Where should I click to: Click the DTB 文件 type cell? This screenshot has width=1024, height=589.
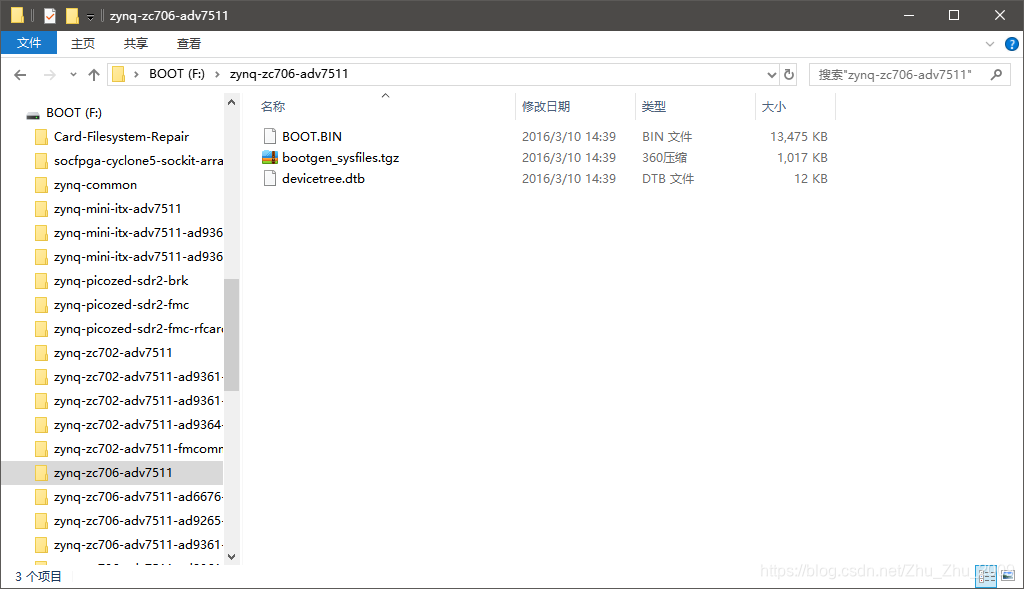[667, 178]
